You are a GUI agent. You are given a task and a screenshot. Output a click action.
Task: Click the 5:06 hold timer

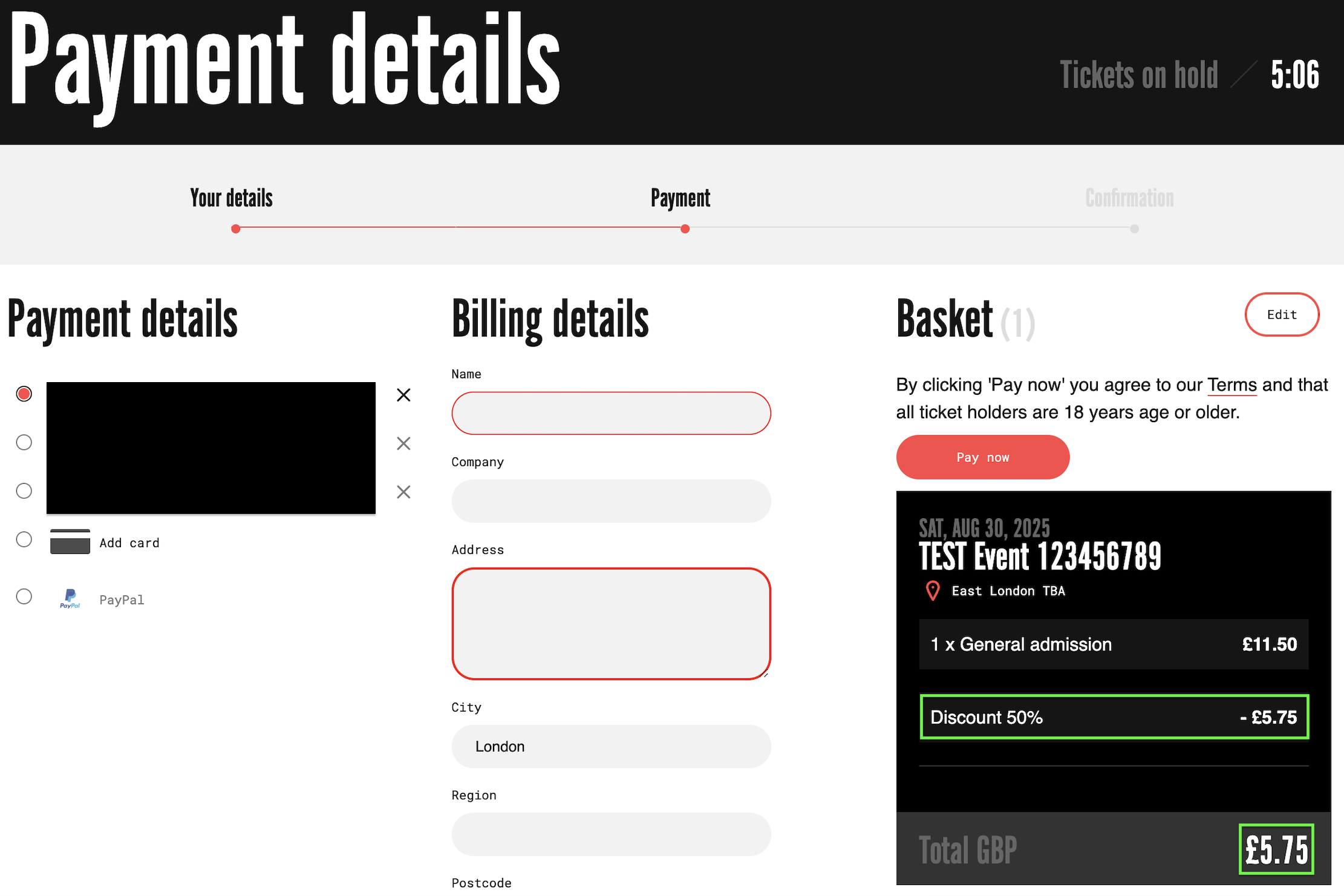[1295, 75]
